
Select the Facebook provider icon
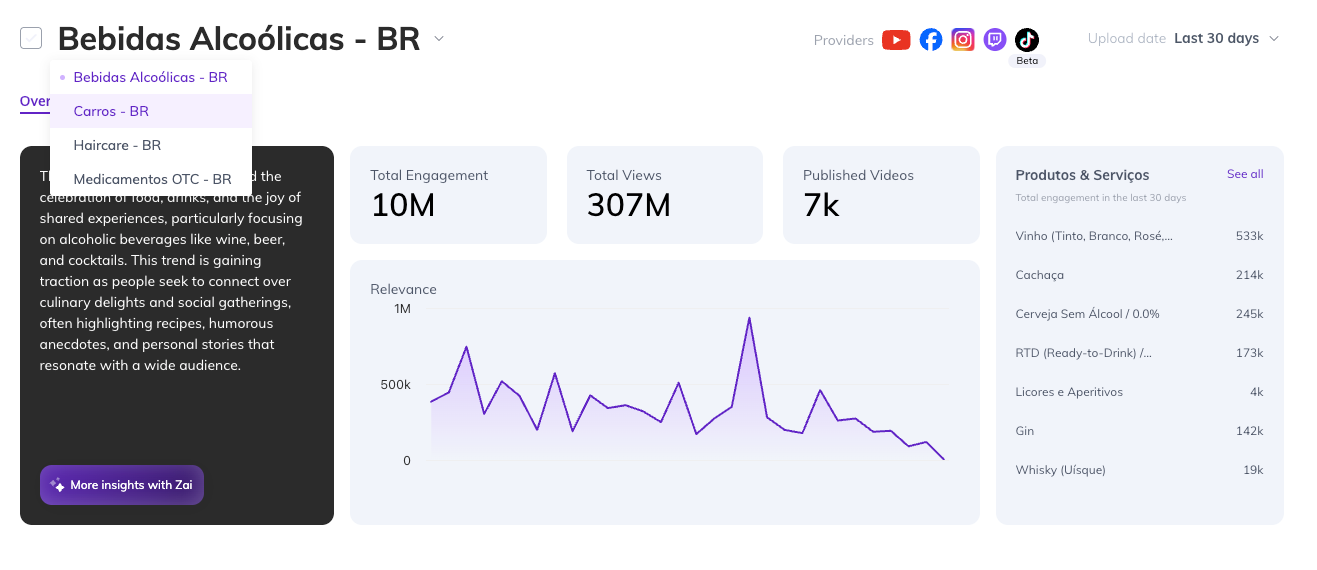point(931,40)
